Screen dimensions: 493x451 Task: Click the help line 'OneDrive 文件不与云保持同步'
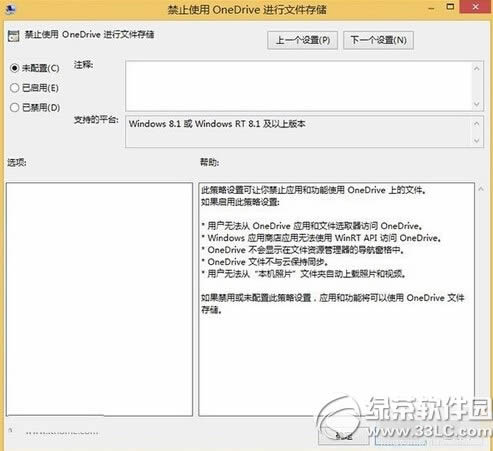265,262
